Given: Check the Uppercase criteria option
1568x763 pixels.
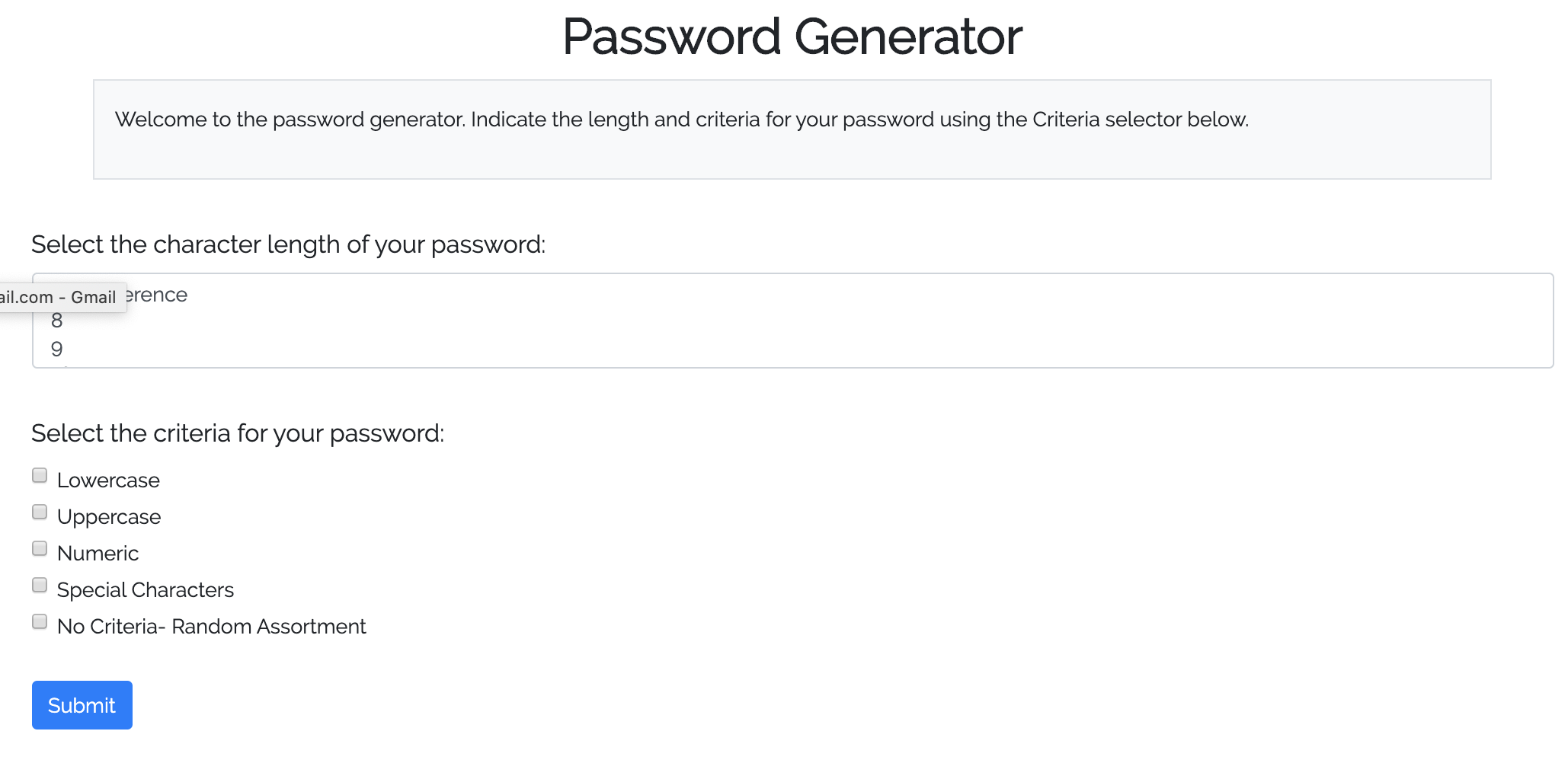Looking at the screenshot, I should 39,511.
